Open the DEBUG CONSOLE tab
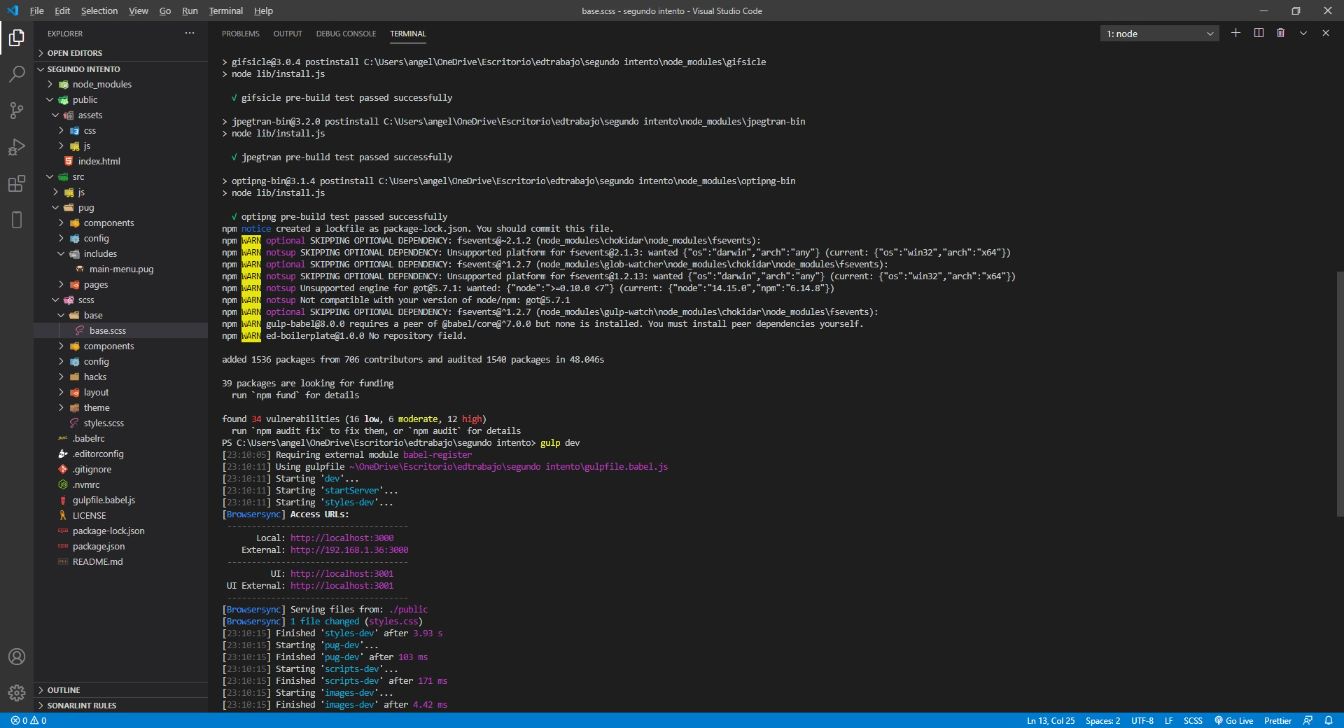The image size is (1344, 728). coord(346,33)
